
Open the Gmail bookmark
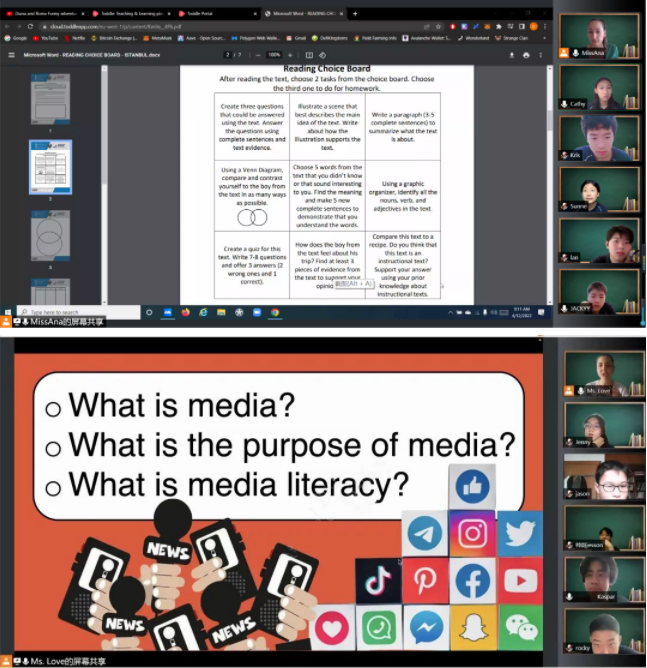296,38
